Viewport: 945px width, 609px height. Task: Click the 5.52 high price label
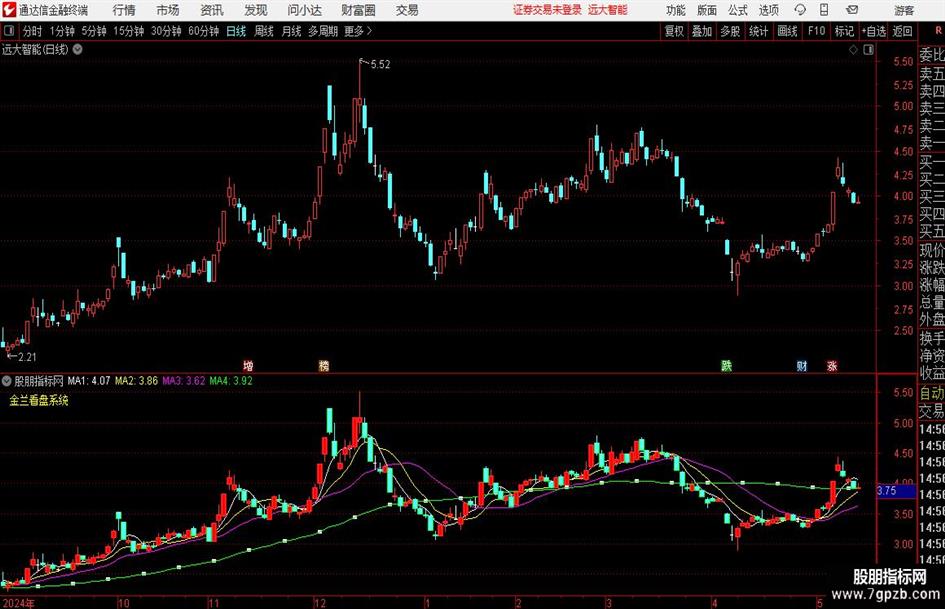[x=380, y=65]
